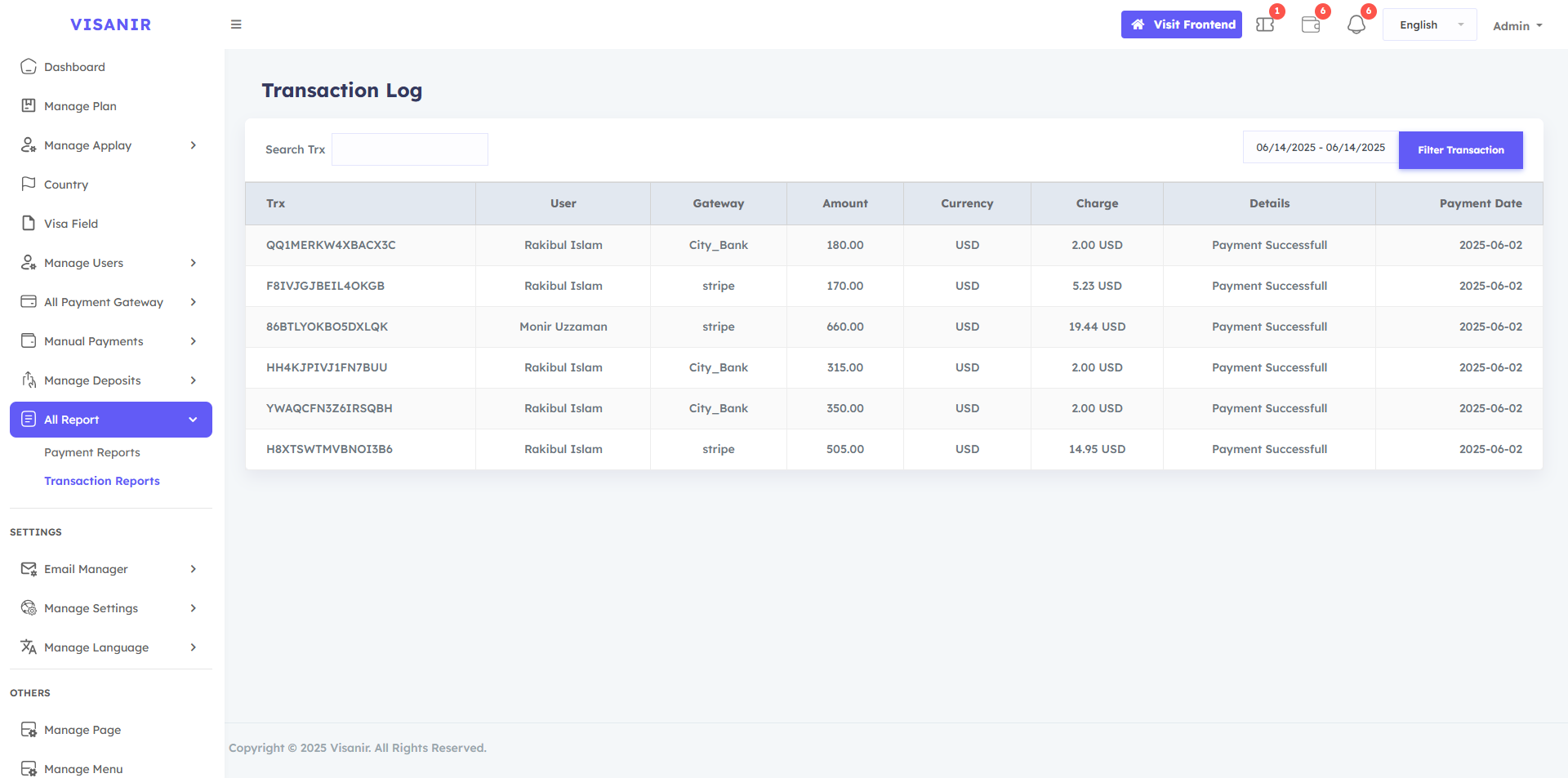Click the 19.44 USD charge cell

(x=1097, y=327)
